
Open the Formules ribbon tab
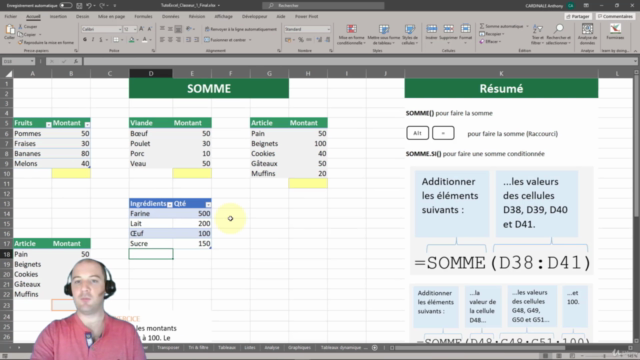[143, 16]
